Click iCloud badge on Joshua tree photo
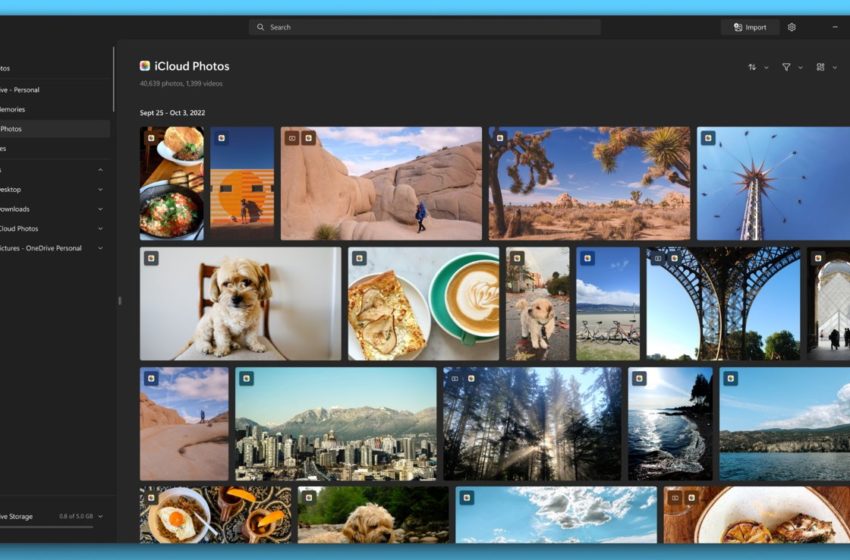Viewport: 850px width, 560px height. 500,138
